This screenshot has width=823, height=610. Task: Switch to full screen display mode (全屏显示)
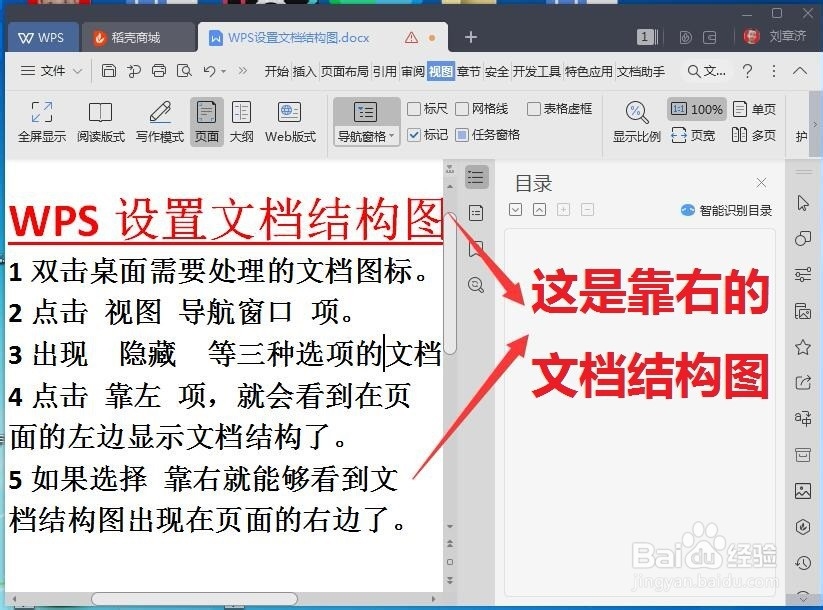pos(41,120)
